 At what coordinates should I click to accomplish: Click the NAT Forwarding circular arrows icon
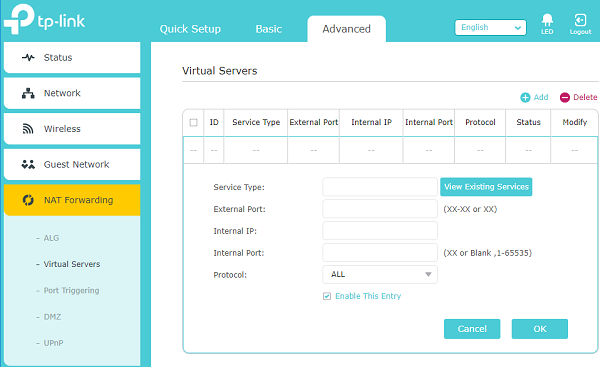(28, 200)
